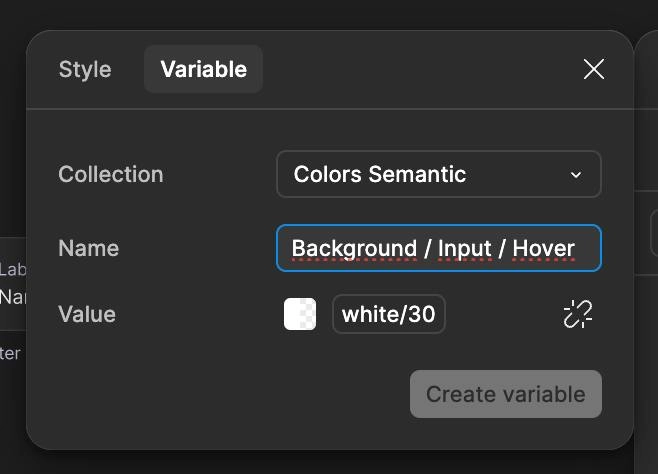The height and width of the screenshot is (474, 658).
Task: Click the Create variable button
Action: [506, 394]
